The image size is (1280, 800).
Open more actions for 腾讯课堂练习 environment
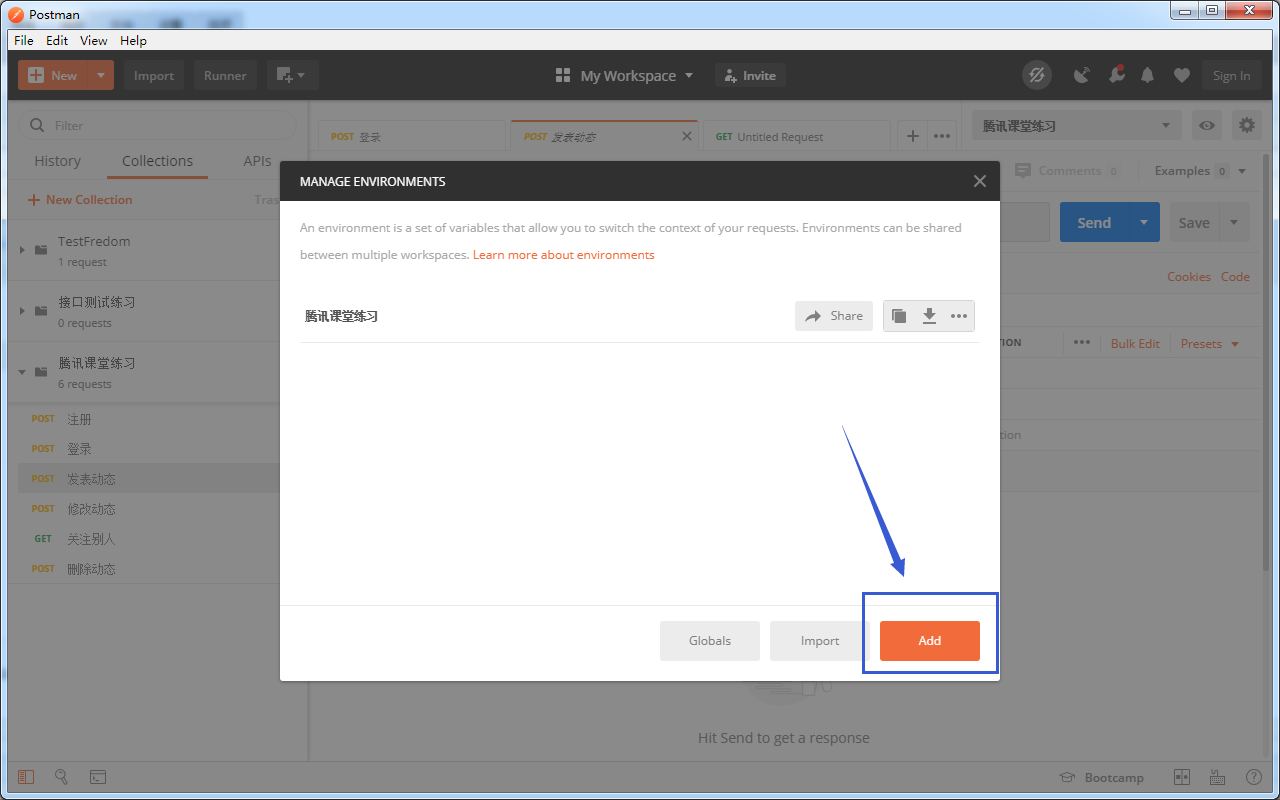[959, 316]
